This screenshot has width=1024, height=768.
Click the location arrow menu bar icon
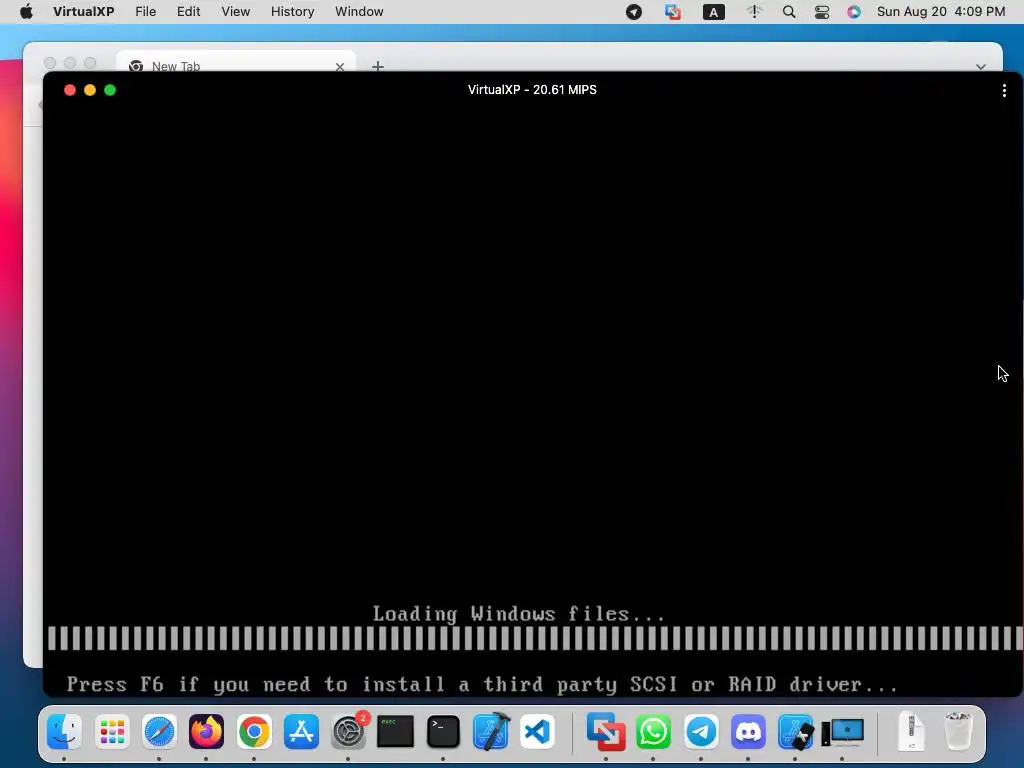633,12
